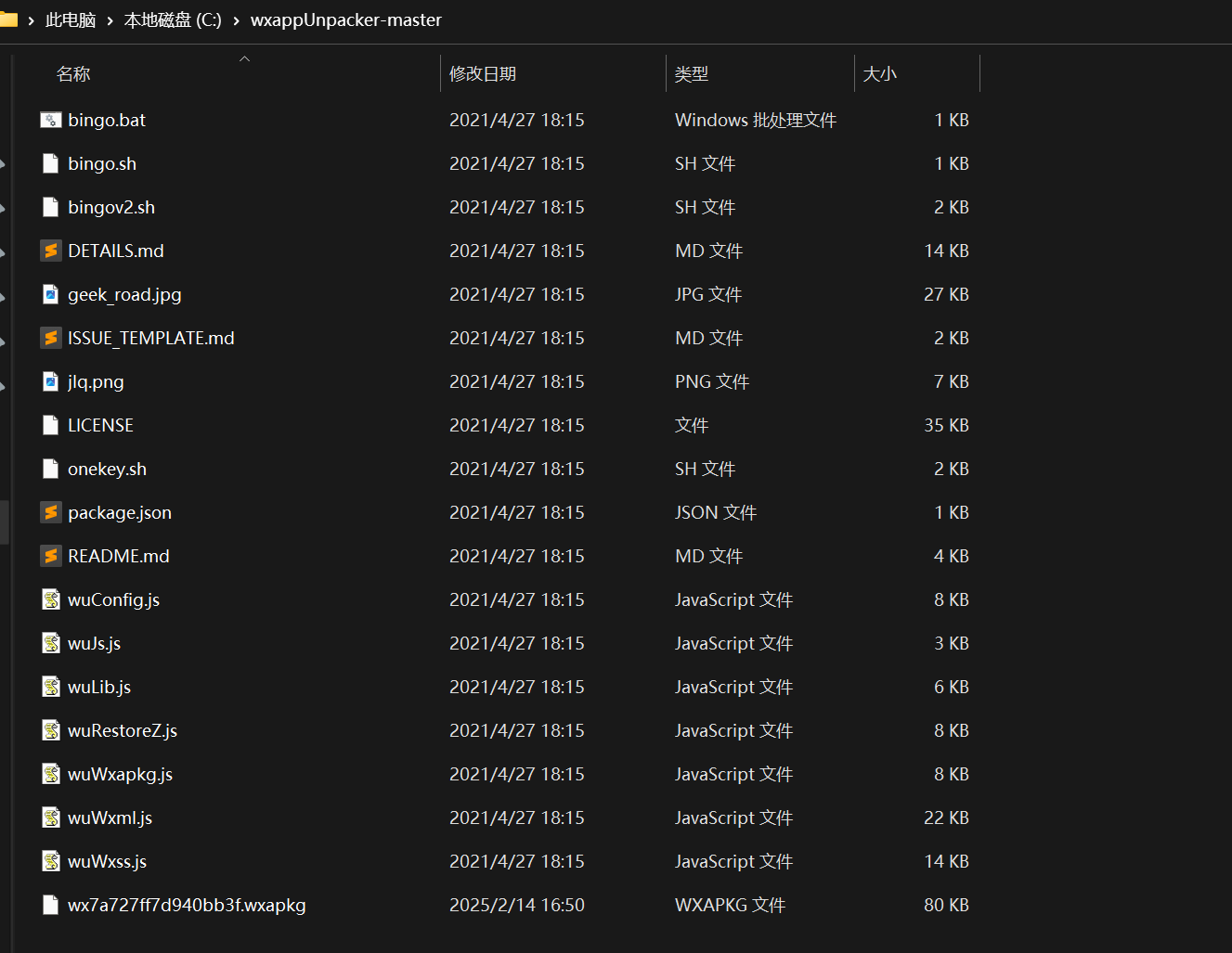Sort files by 修改日期 column

pyautogui.click(x=483, y=74)
